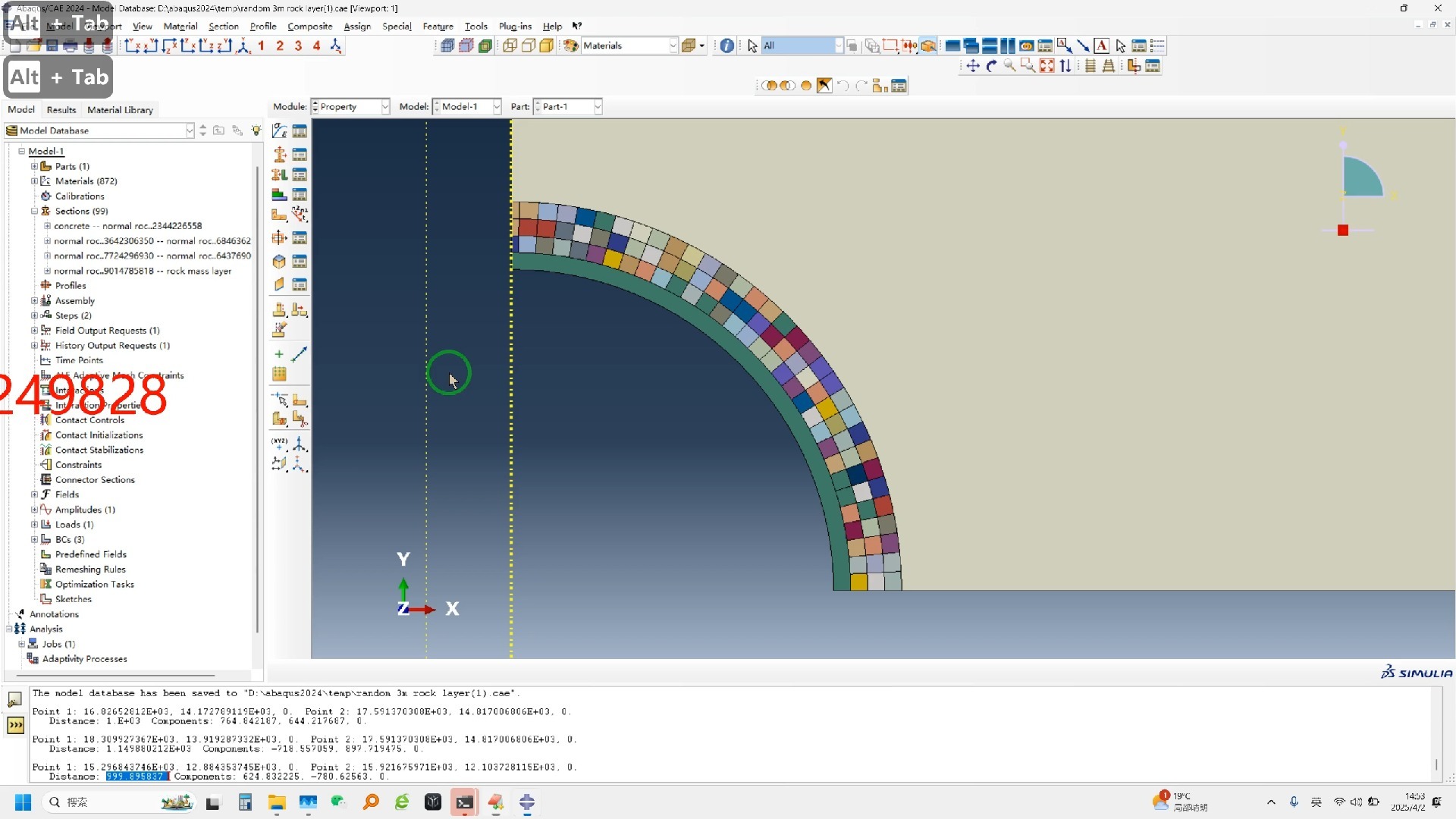Click the Pan View tool icon
Image resolution: width=1456 pixels, height=819 pixels.
point(973,66)
